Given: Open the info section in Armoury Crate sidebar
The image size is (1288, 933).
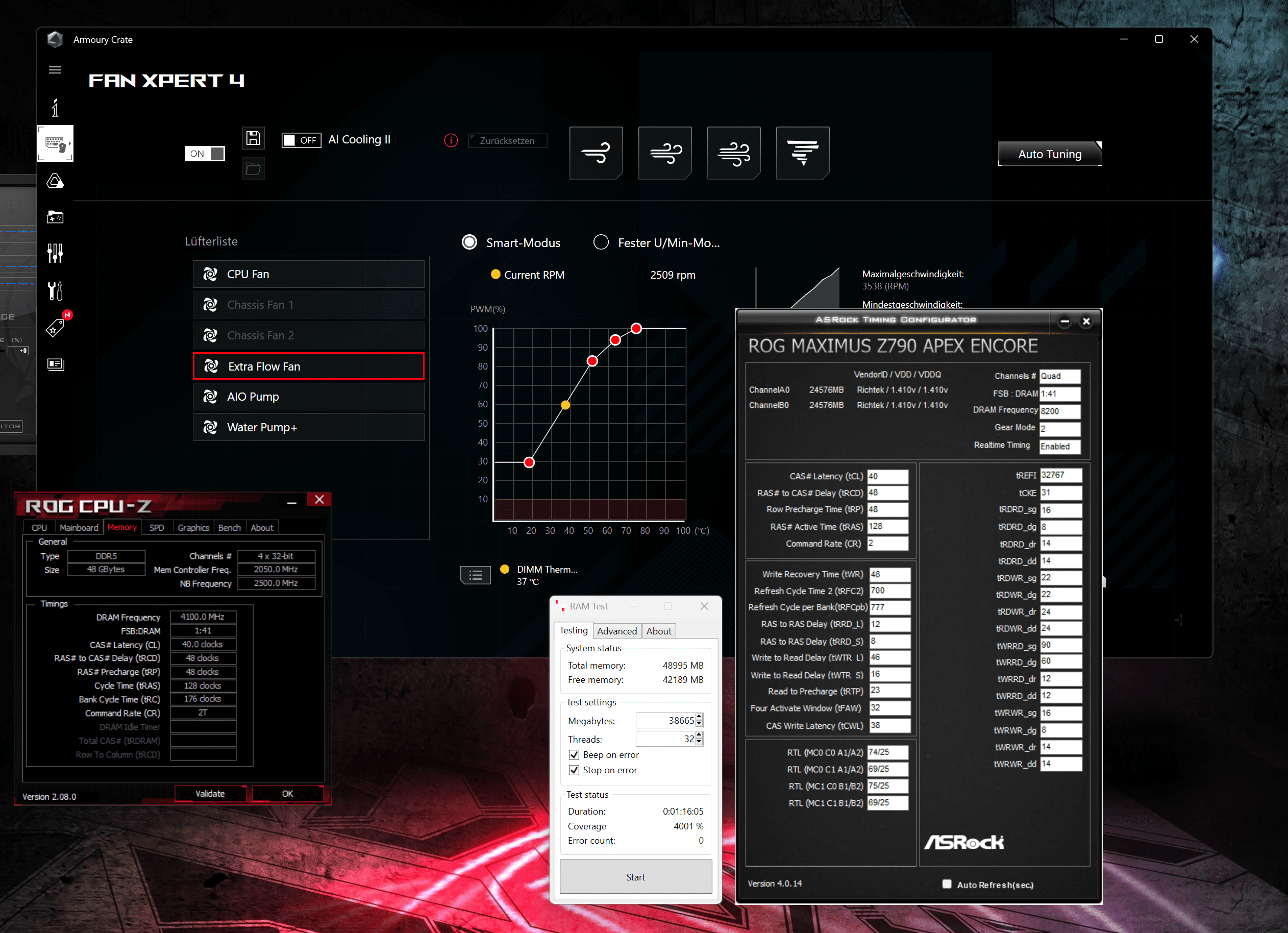Looking at the screenshot, I should point(55,107).
